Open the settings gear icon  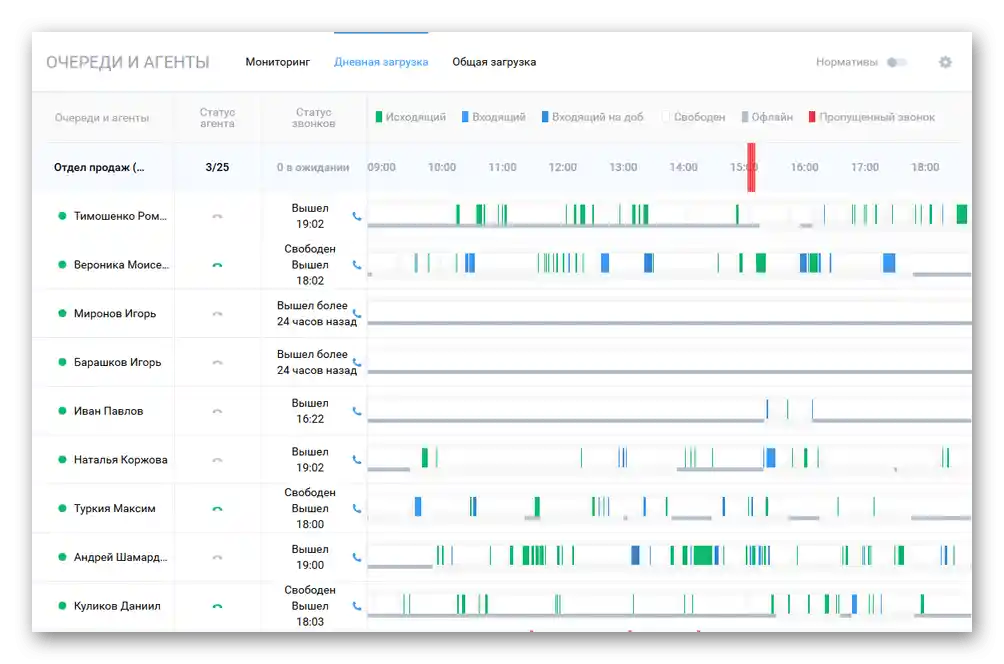945,62
